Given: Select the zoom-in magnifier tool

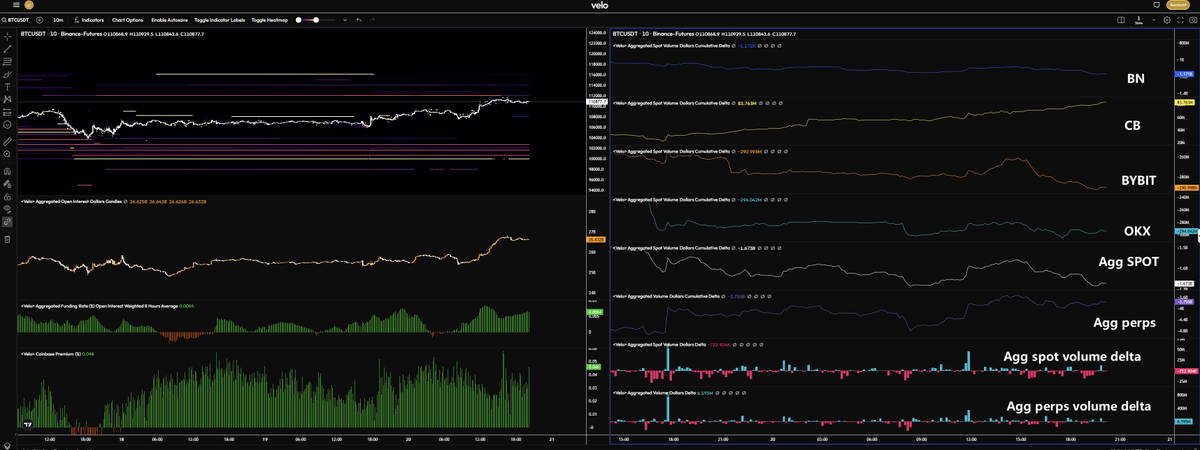Looking at the screenshot, I should 7,155.
